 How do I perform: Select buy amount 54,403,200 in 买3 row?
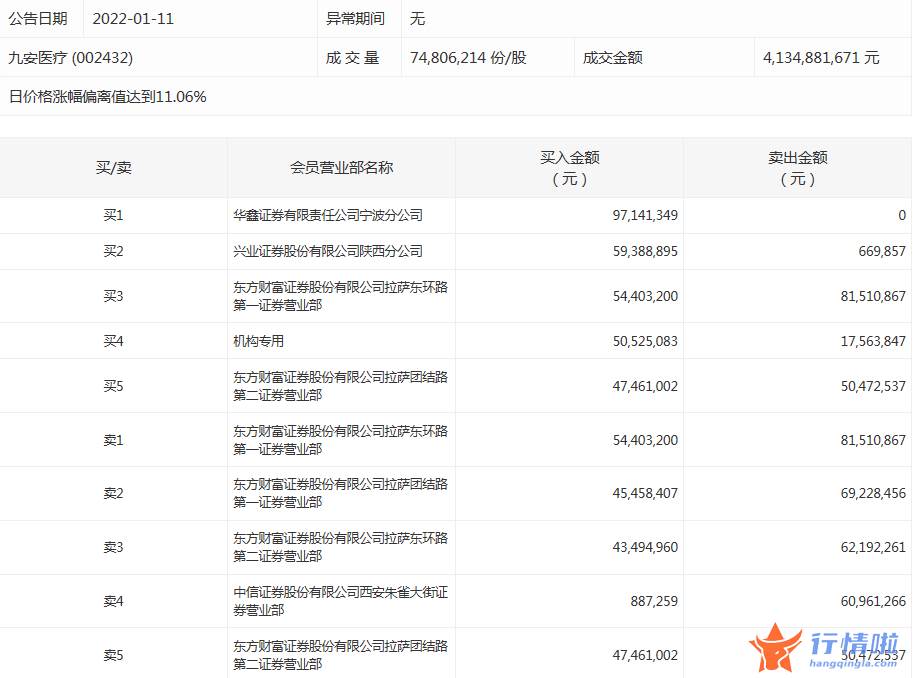[x=645, y=296]
